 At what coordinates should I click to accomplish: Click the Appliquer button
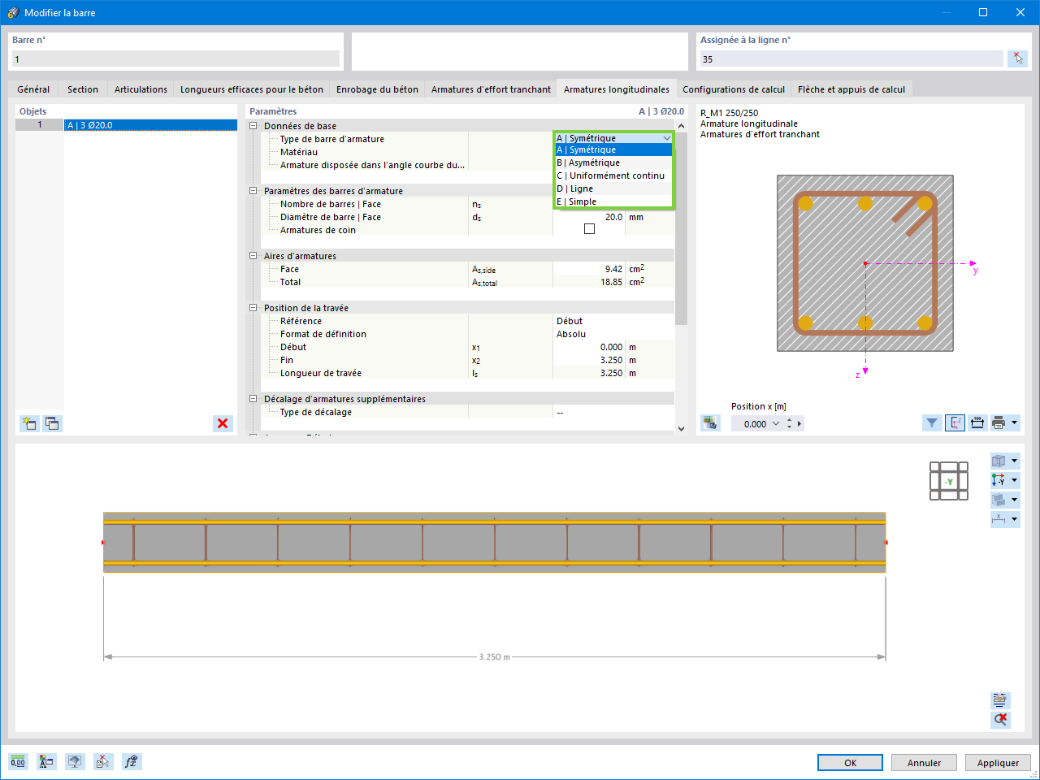click(x=998, y=763)
